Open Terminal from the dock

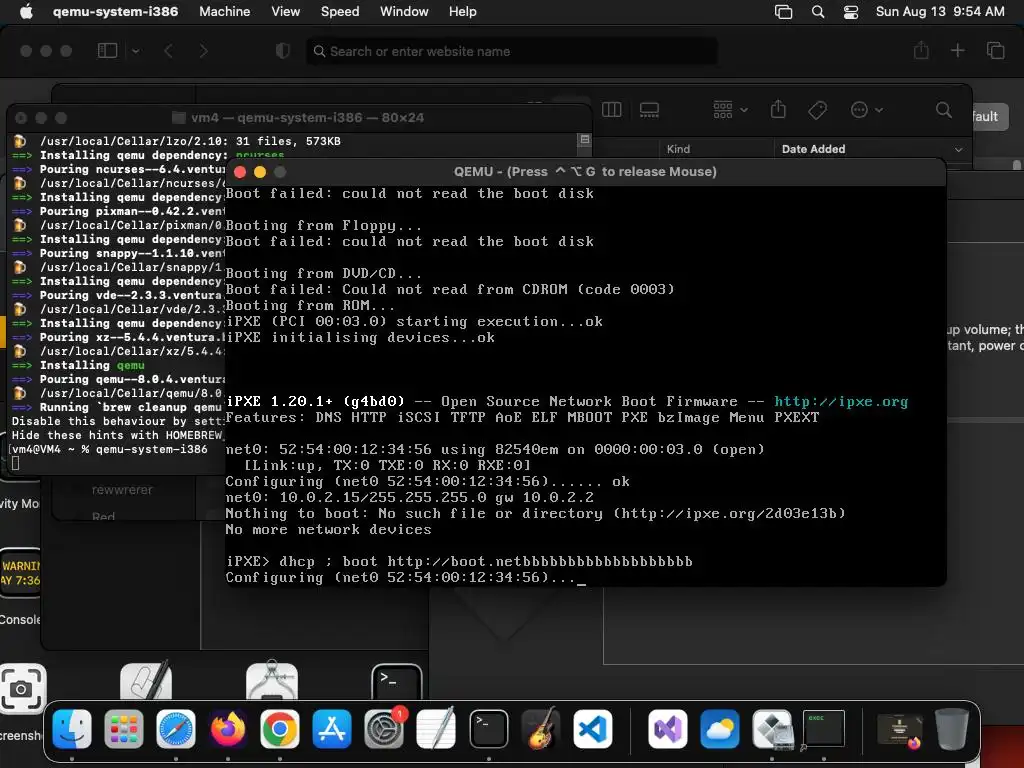pos(488,729)
